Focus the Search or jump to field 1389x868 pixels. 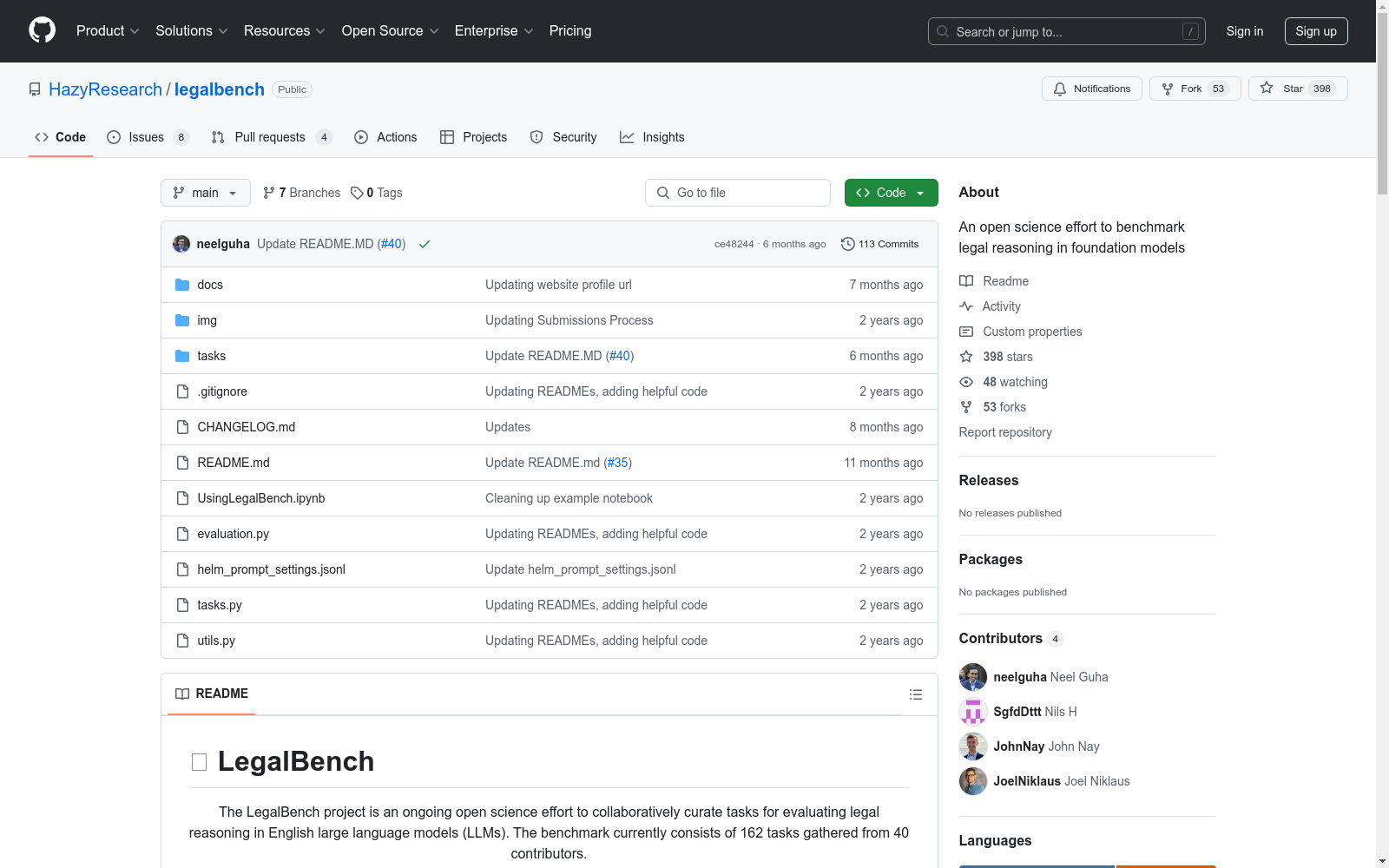[x=1067, y=31]
